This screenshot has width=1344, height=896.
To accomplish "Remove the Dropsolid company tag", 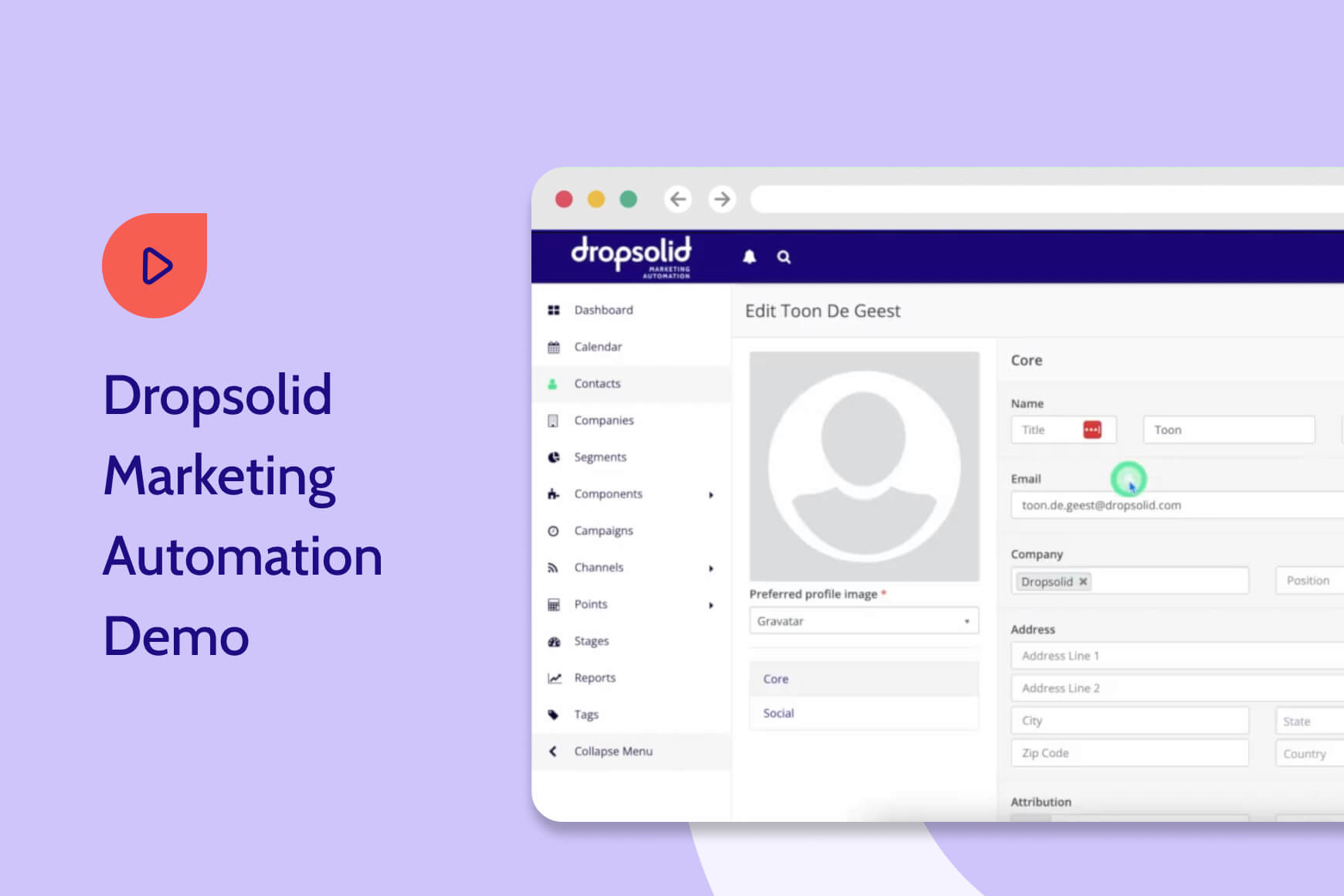I will coord(1083,582).
